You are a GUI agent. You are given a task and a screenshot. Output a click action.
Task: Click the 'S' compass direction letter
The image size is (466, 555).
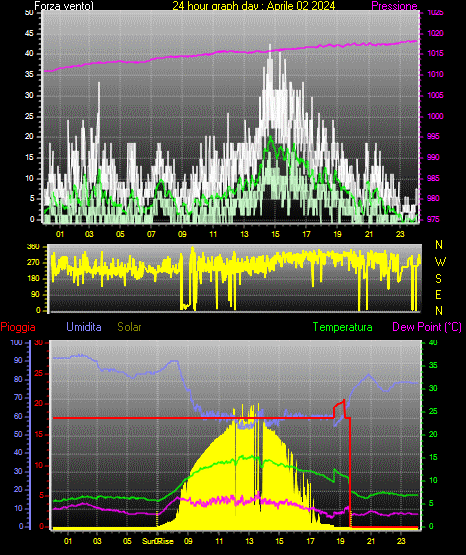[x=438, y=279]
